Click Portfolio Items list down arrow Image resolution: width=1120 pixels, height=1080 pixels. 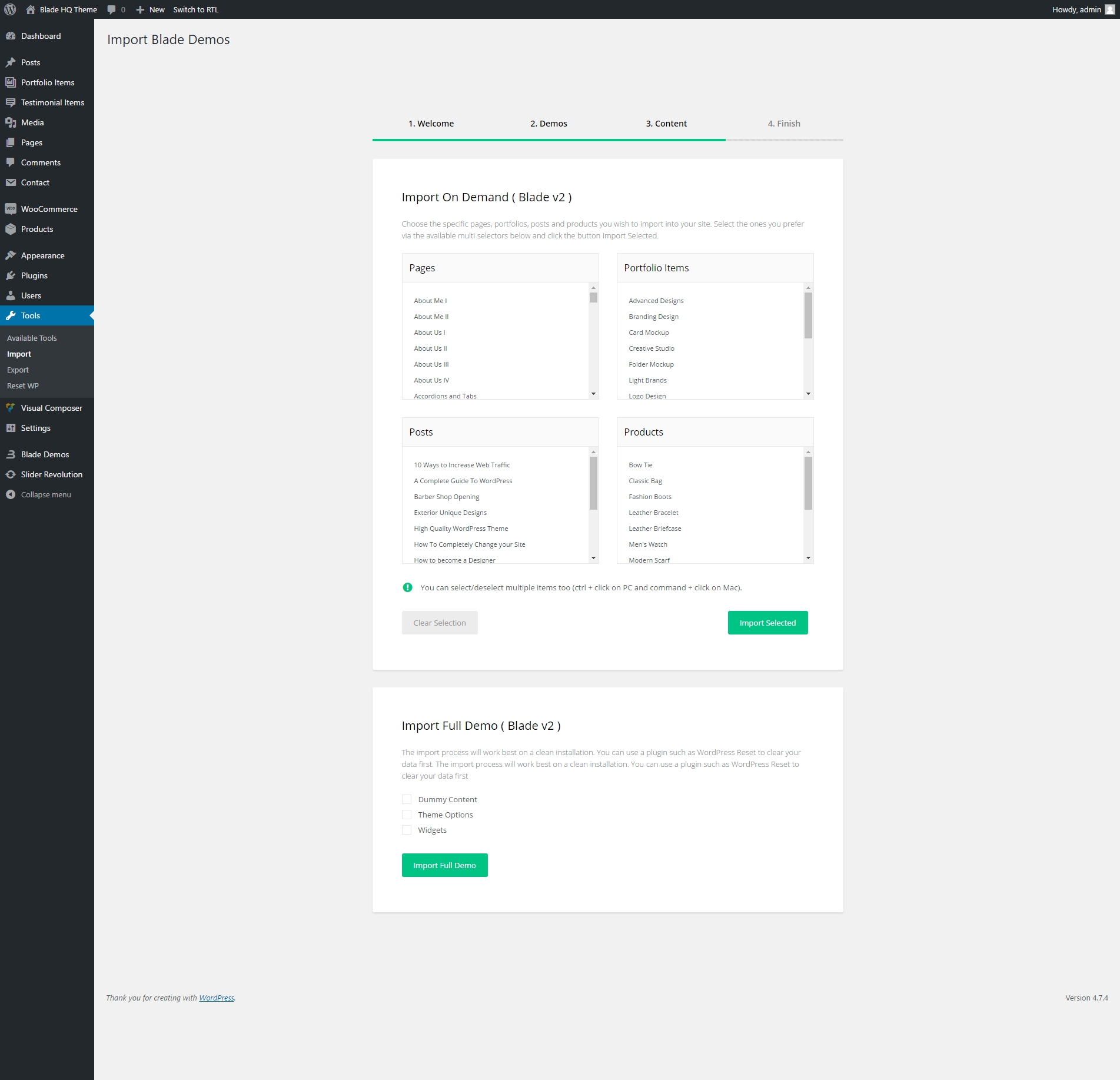coord(808,394)
